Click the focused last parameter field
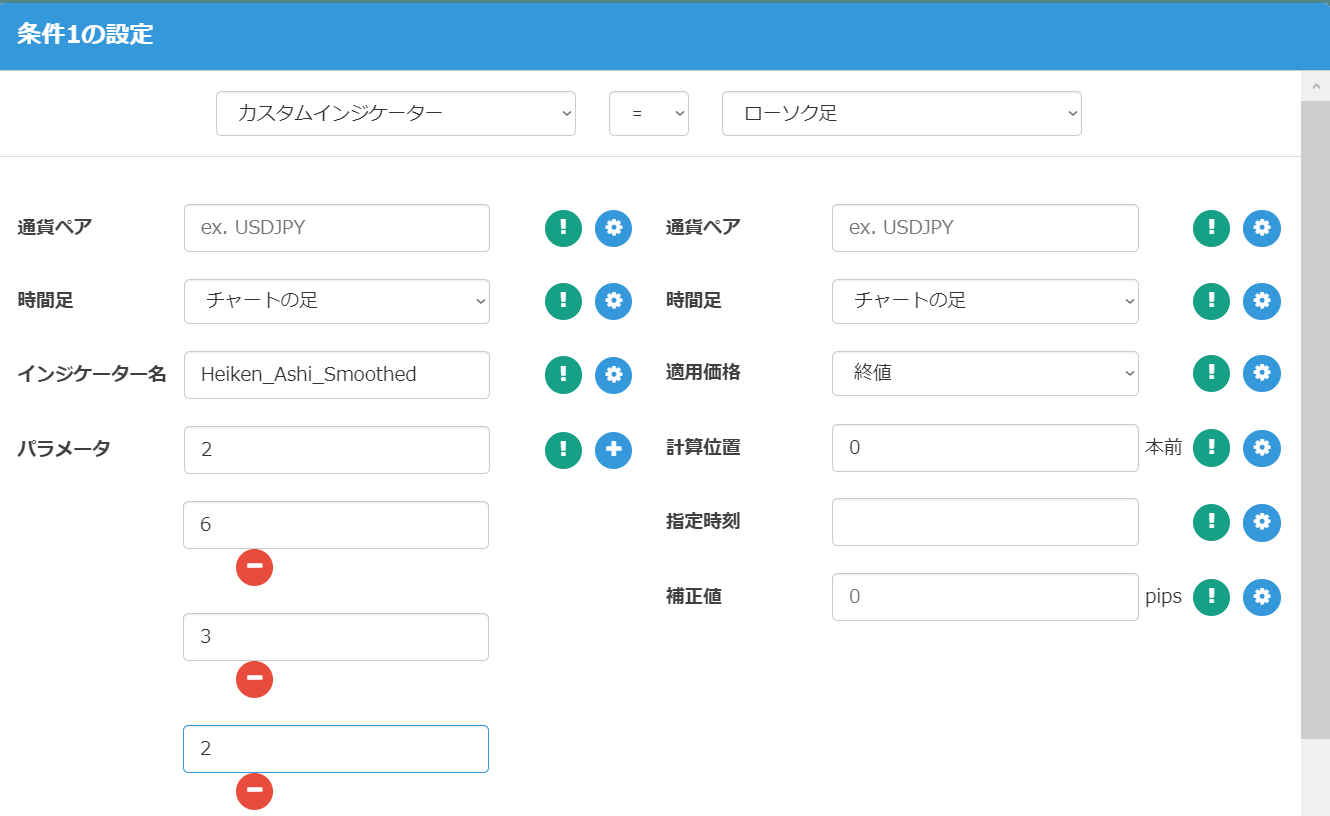This screenshot has height=816, width=1330. [x=336, y=749]
